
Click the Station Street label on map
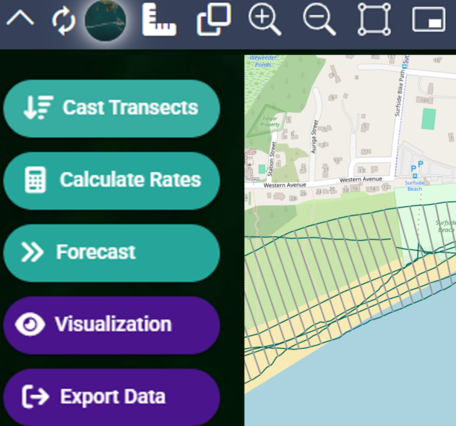(272, 159)
